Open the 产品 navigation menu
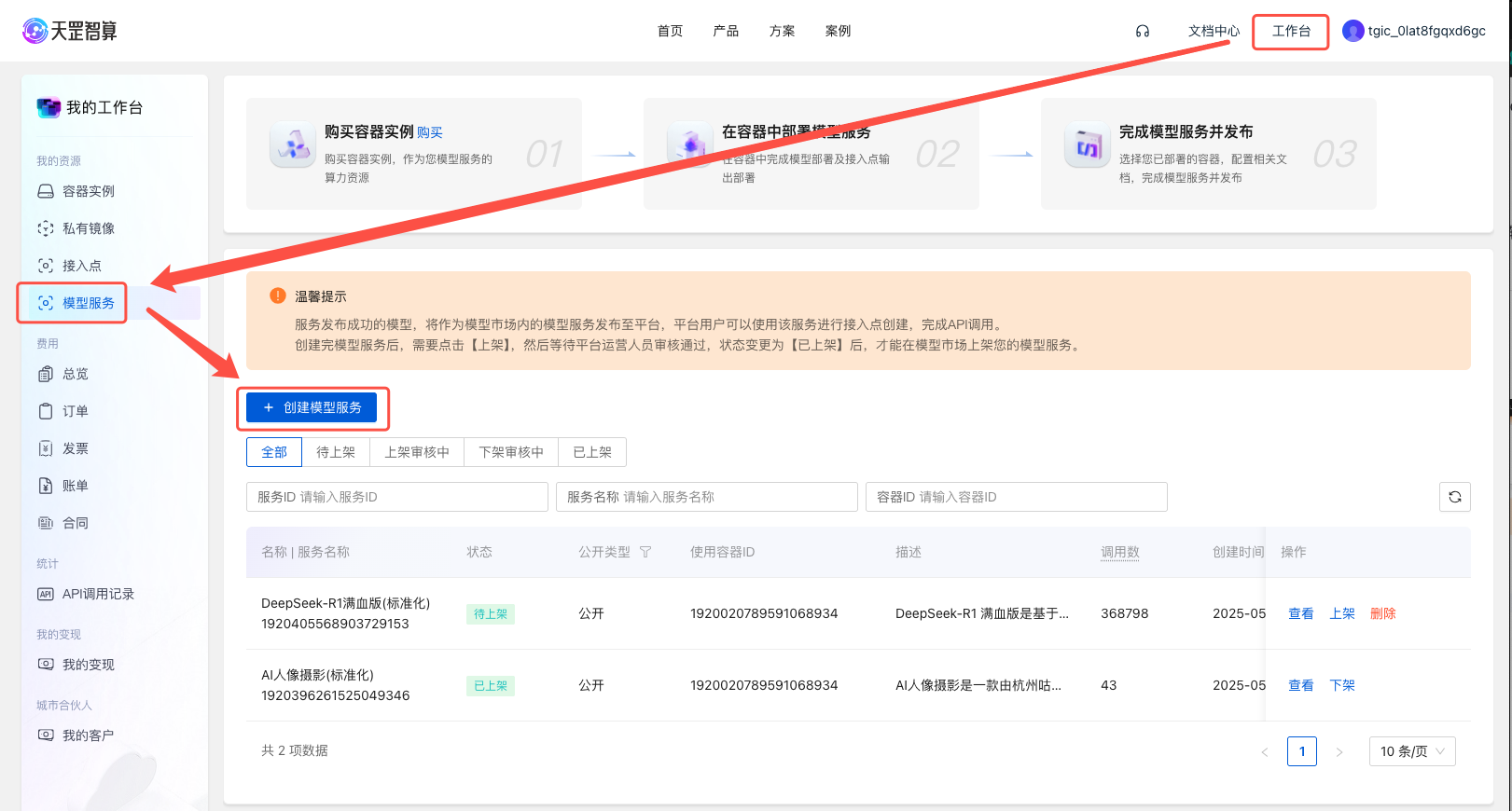 click(726, 31)
